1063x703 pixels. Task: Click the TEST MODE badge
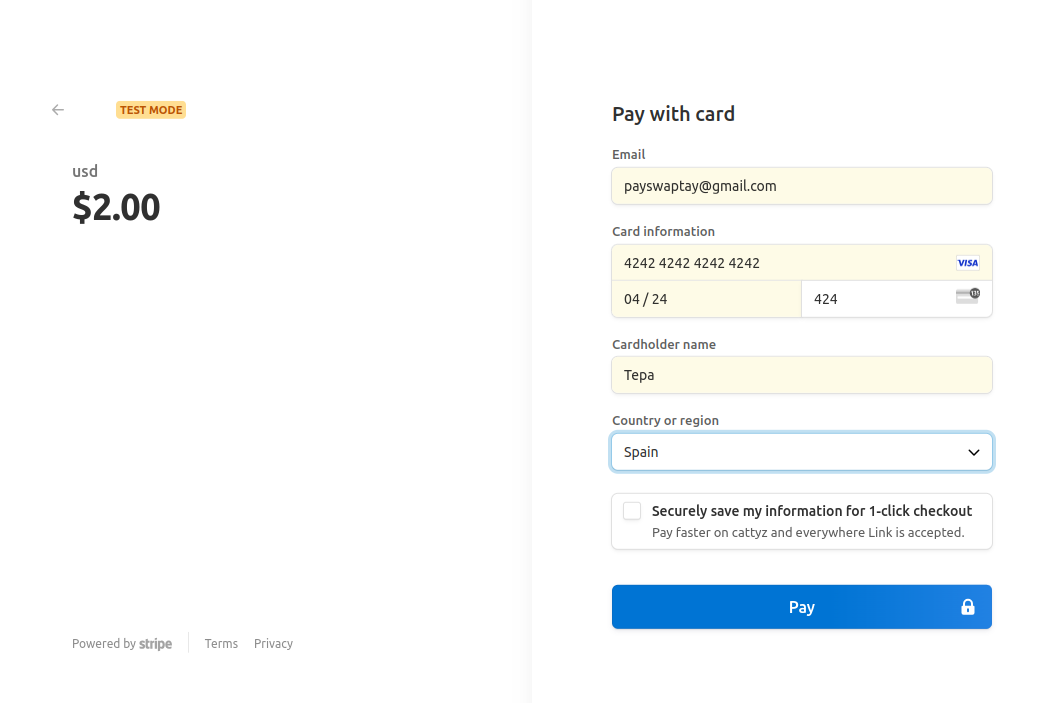click(x=151, y=110)
